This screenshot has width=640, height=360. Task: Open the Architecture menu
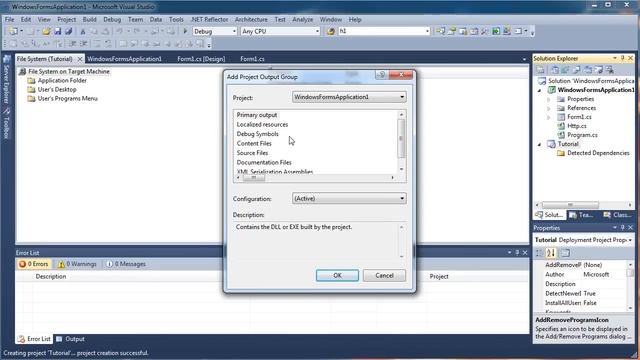[x=251, y=20]
